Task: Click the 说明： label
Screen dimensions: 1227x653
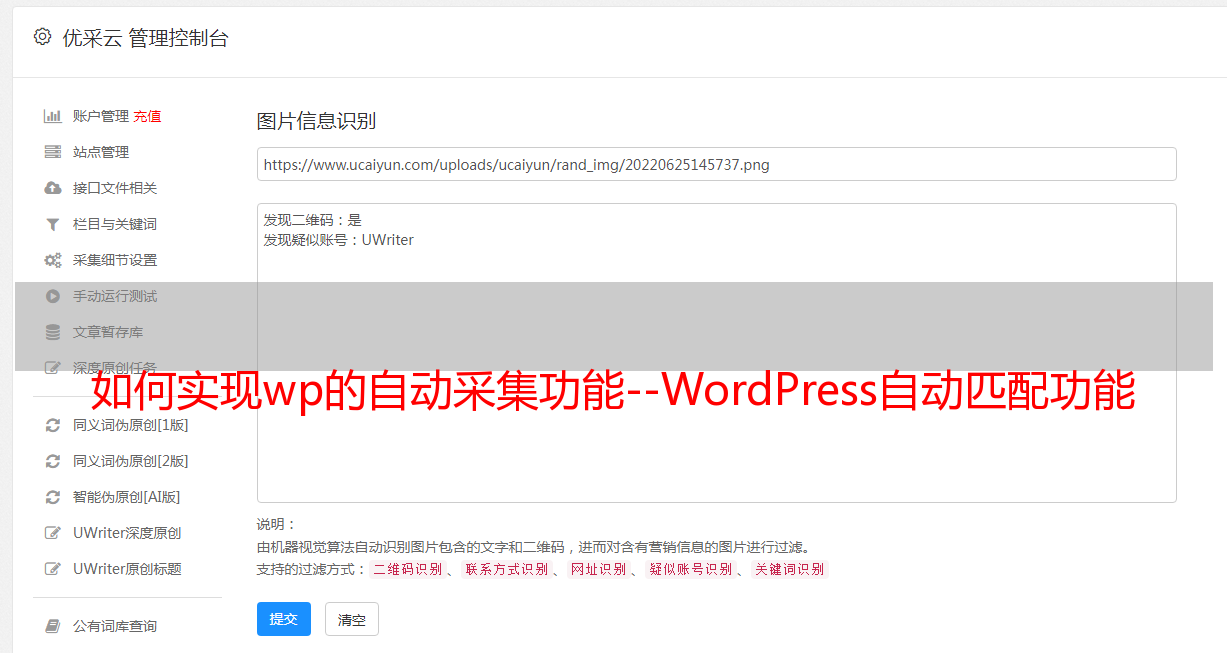Action: pyautogui.click(x=277, y=524)
